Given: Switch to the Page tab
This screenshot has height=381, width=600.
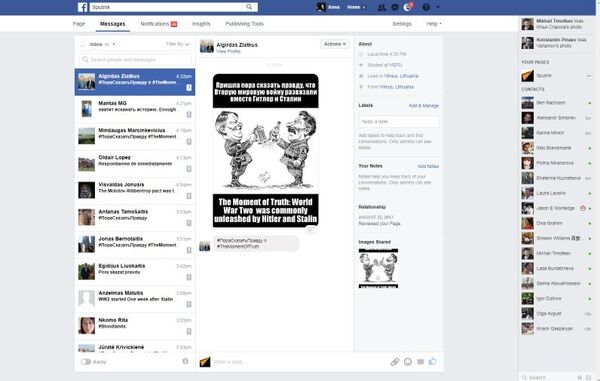Looking at the screenshot, I should click(79, 24).
